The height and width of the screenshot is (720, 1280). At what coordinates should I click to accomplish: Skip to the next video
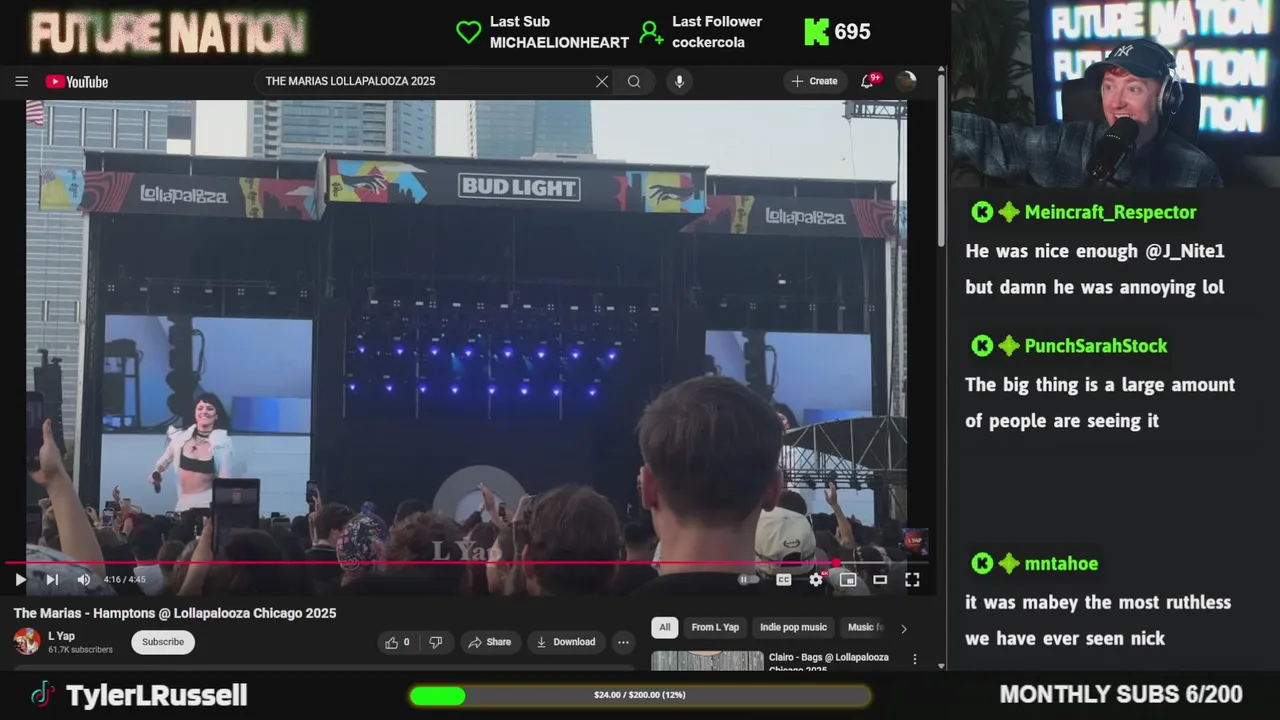click(x=52, y=579)
